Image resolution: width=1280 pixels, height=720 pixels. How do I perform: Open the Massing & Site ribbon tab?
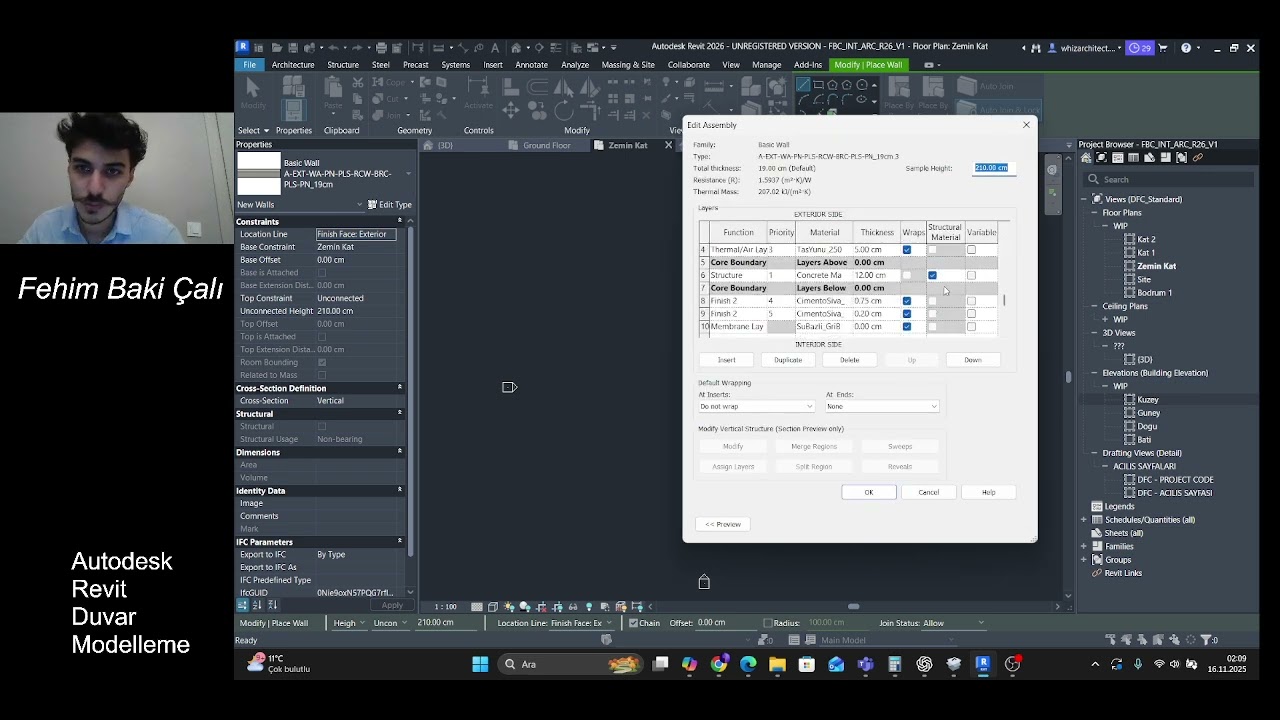pos(628,65)
